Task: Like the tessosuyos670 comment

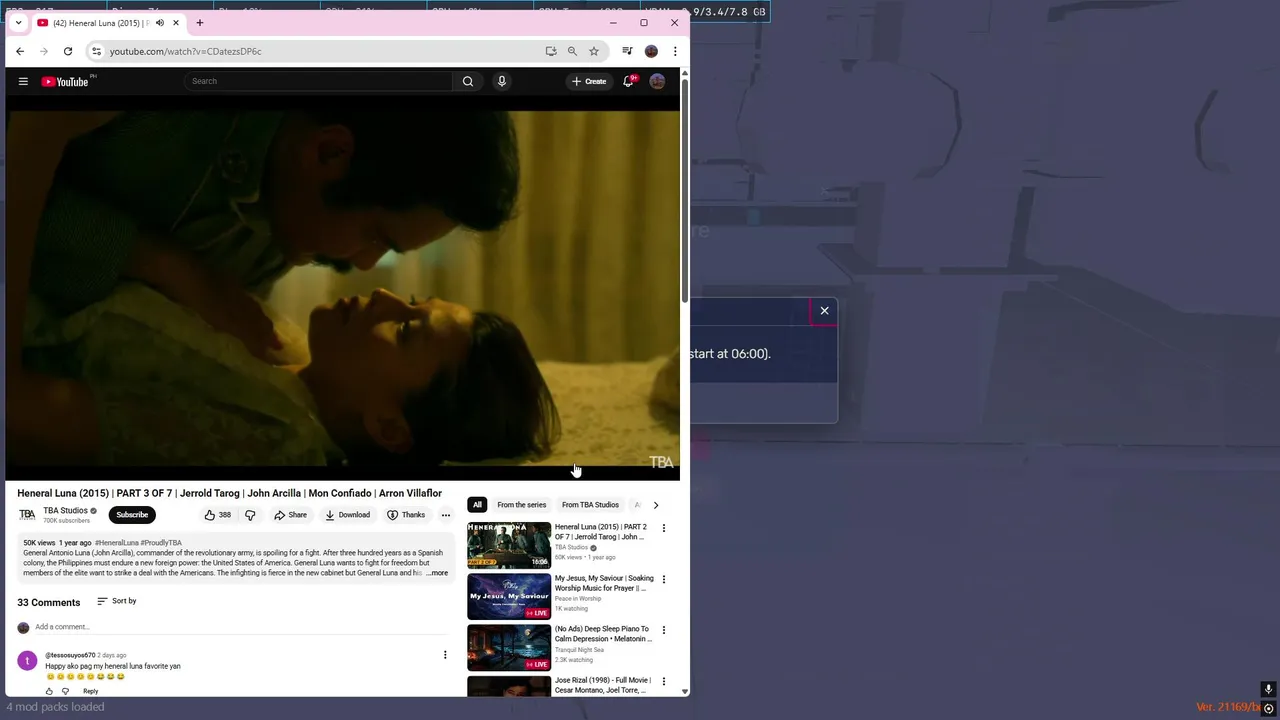Action: pos(49,691)
